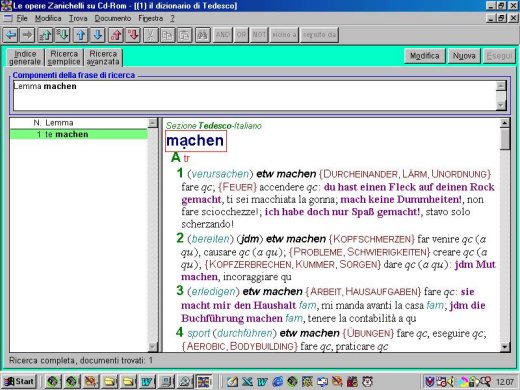Viewport: 520px width, 390px height.
Task: Click the 'seguito da' operator button
Action: coord(319,35)
